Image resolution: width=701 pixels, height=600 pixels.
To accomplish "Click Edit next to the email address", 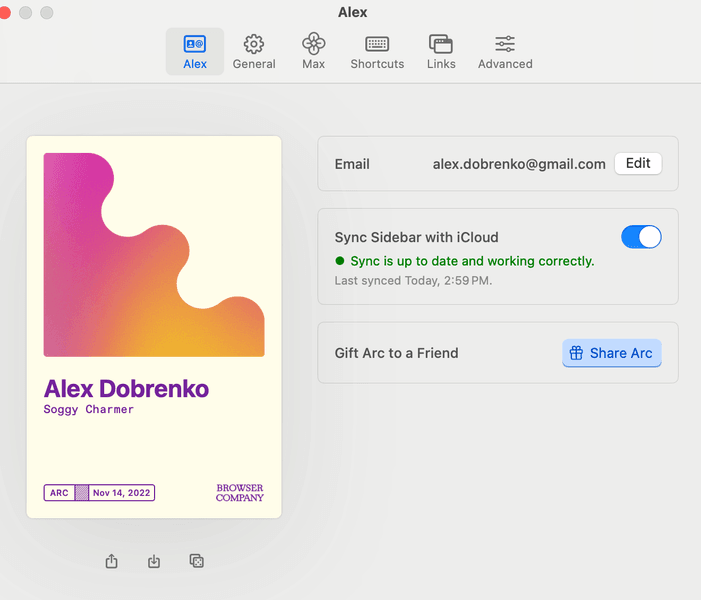I will pyautogui.click(x=638, y=164).
